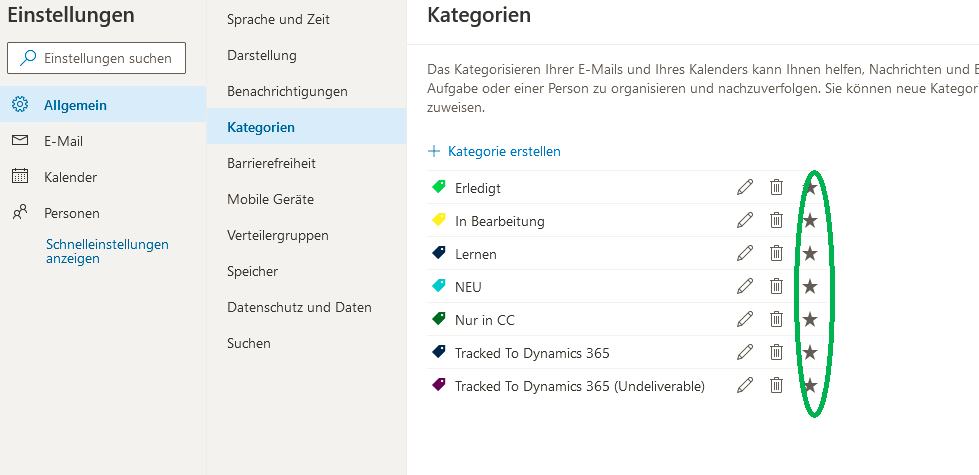979x475 pixels.
Task: Delete Tracked To Dynamics 365 category
Action: [x=776, y=352]
